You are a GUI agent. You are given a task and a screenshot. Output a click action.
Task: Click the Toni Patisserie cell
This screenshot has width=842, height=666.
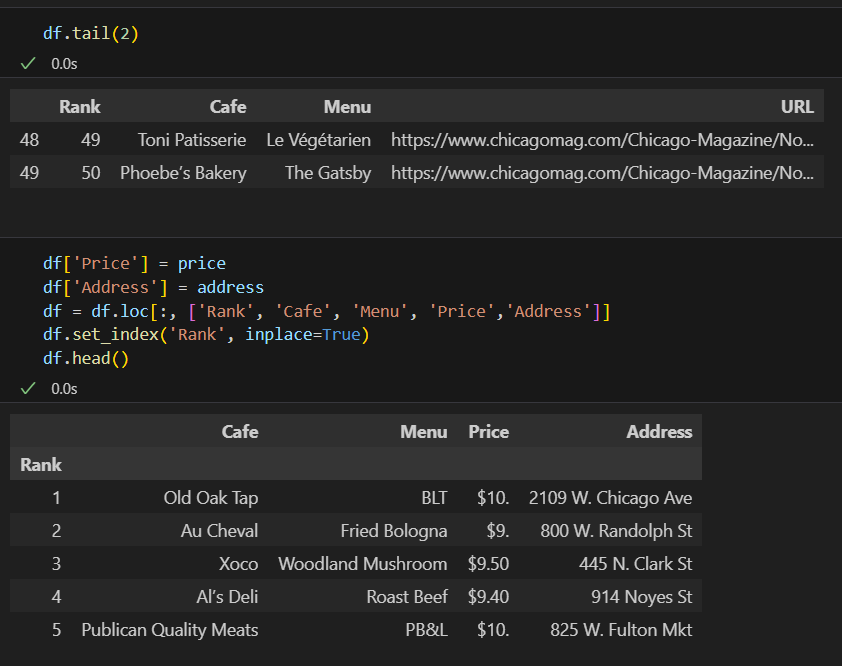pos(192,140)
